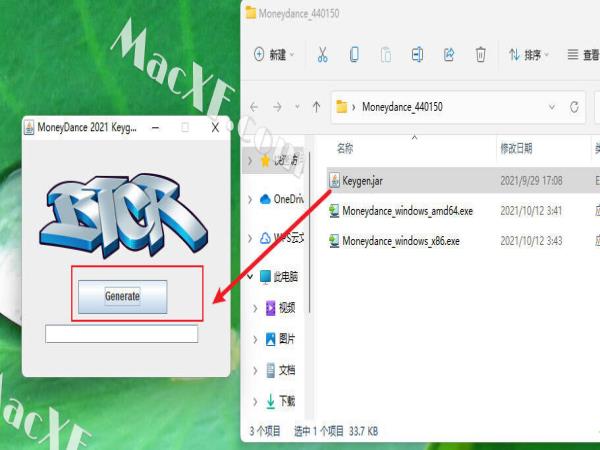Image resolution: width=600 pixels, height=450 pixels.
Task: Click the Moneydance_windows_x86.exe file icon
Action: pos(334,241)
